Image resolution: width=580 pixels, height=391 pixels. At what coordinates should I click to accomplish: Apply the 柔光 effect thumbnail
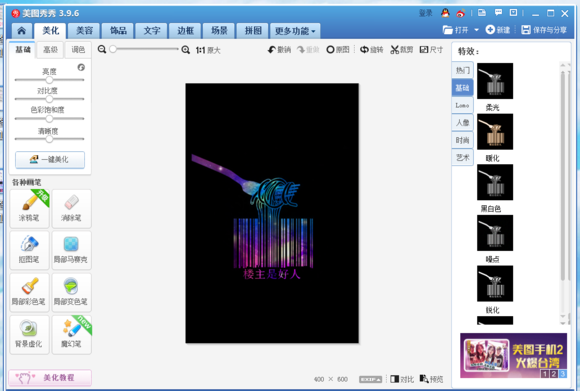[x=495, y=81]
